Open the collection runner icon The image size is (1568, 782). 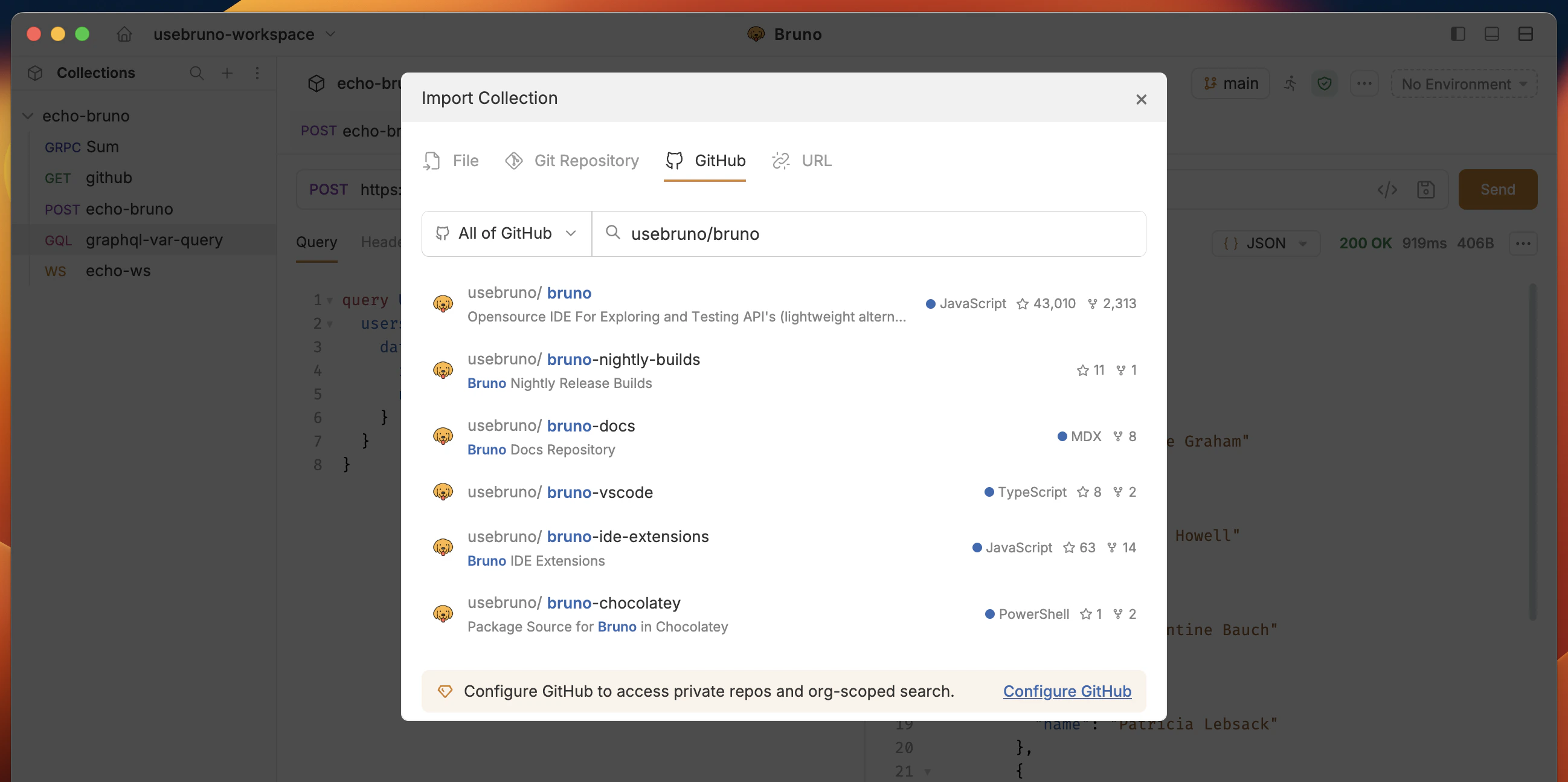(x=1290, y=83)
